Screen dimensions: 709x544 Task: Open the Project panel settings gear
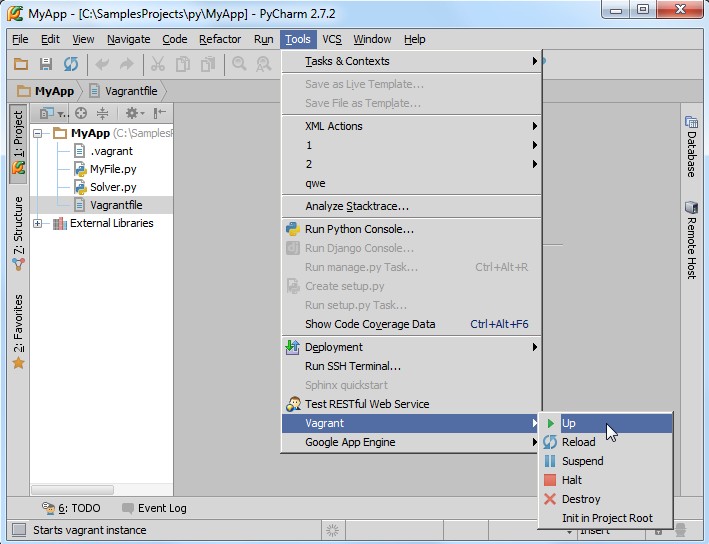[x=134, y=113]
